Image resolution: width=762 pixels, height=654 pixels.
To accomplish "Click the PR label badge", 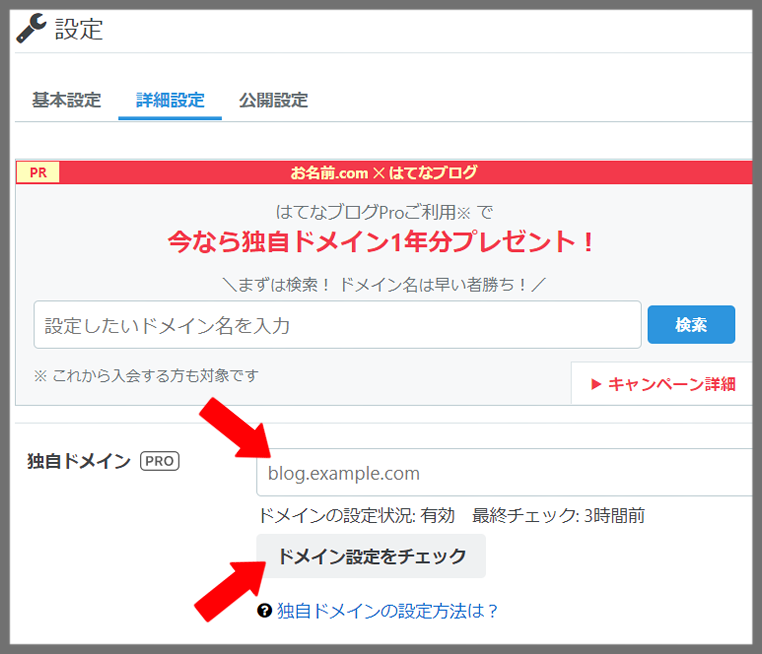I will click(38, 172).
